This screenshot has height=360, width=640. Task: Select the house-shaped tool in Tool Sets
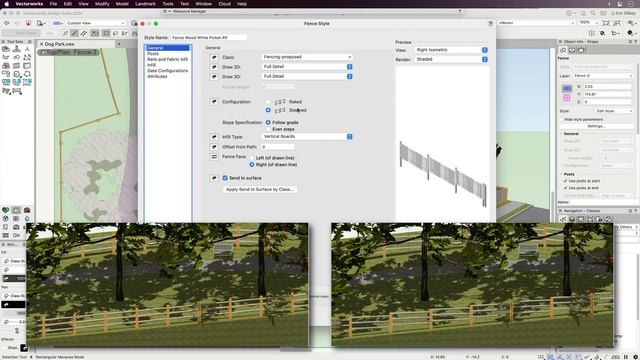6,66
